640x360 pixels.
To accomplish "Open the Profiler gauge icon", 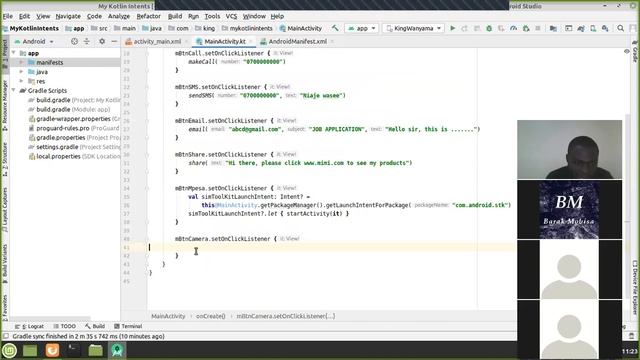I will pos(513,28).
